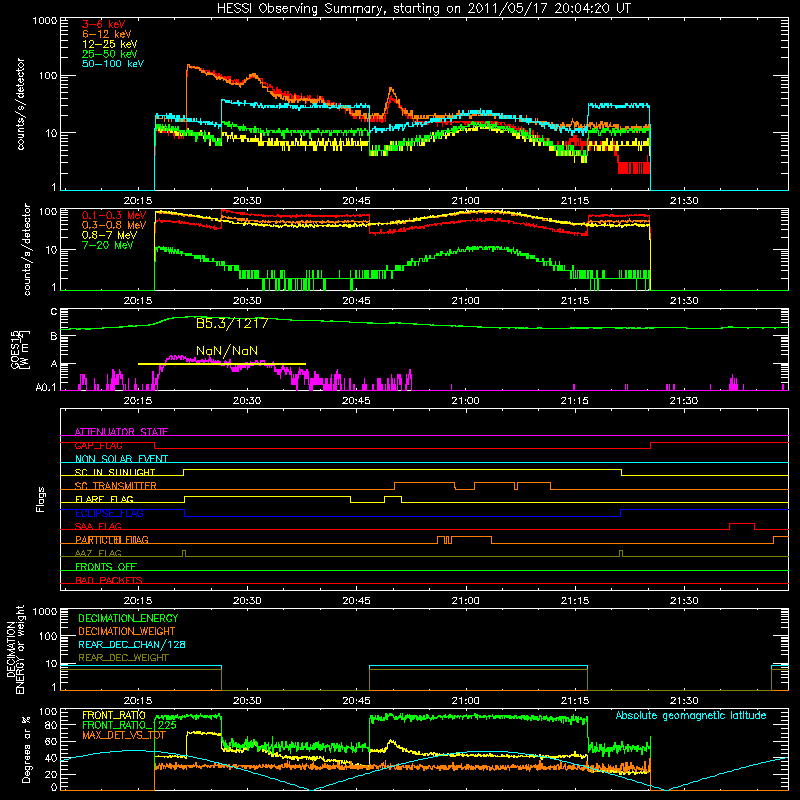The width and height of the screenshot is (800, 800).
Task: Click the yellow flare-interval bar in GOES panel
Action: click(x=222, y=364)
